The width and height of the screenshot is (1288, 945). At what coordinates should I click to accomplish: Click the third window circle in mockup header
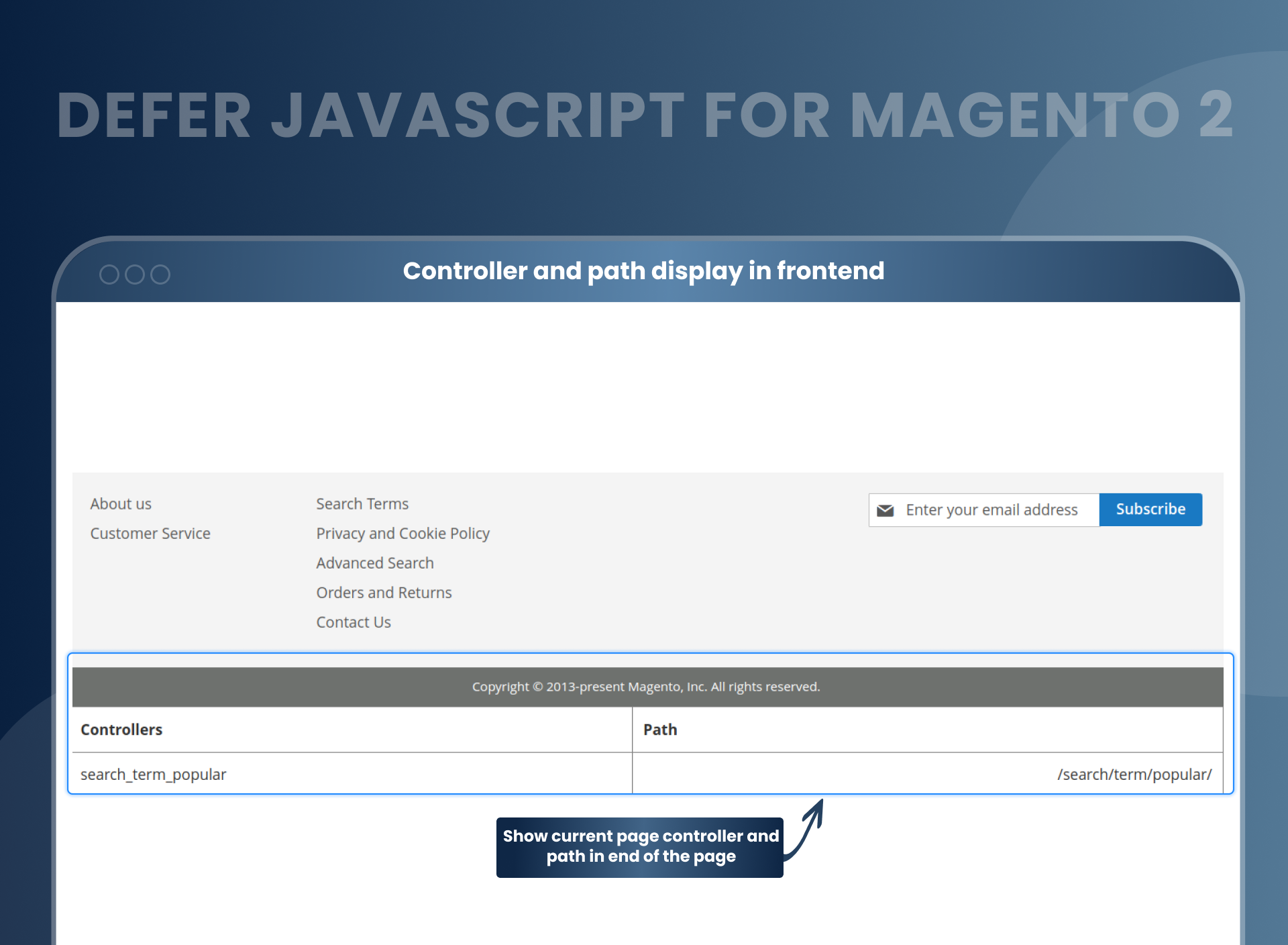pos(160,275)
